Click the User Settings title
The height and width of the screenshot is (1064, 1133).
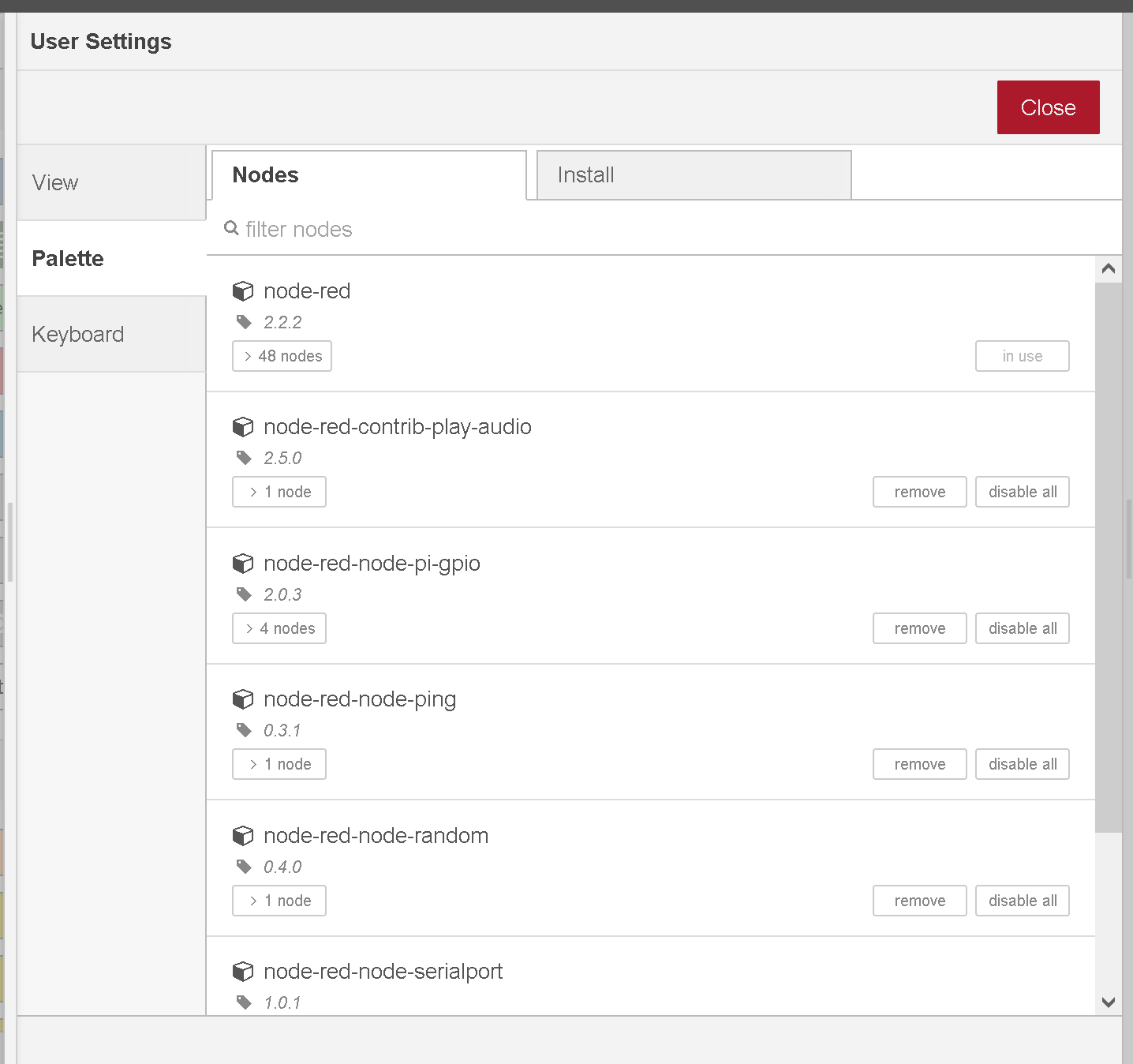tap(101, 42)
